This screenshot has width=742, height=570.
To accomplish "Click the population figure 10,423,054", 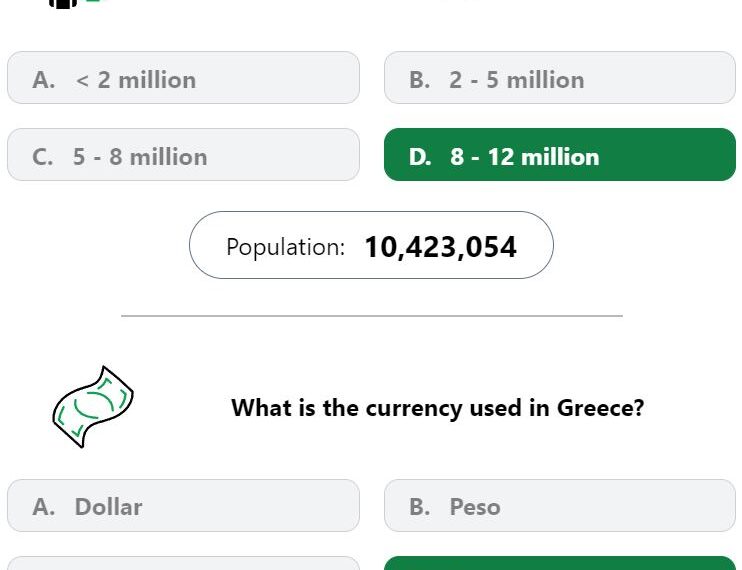I will 441,247.
